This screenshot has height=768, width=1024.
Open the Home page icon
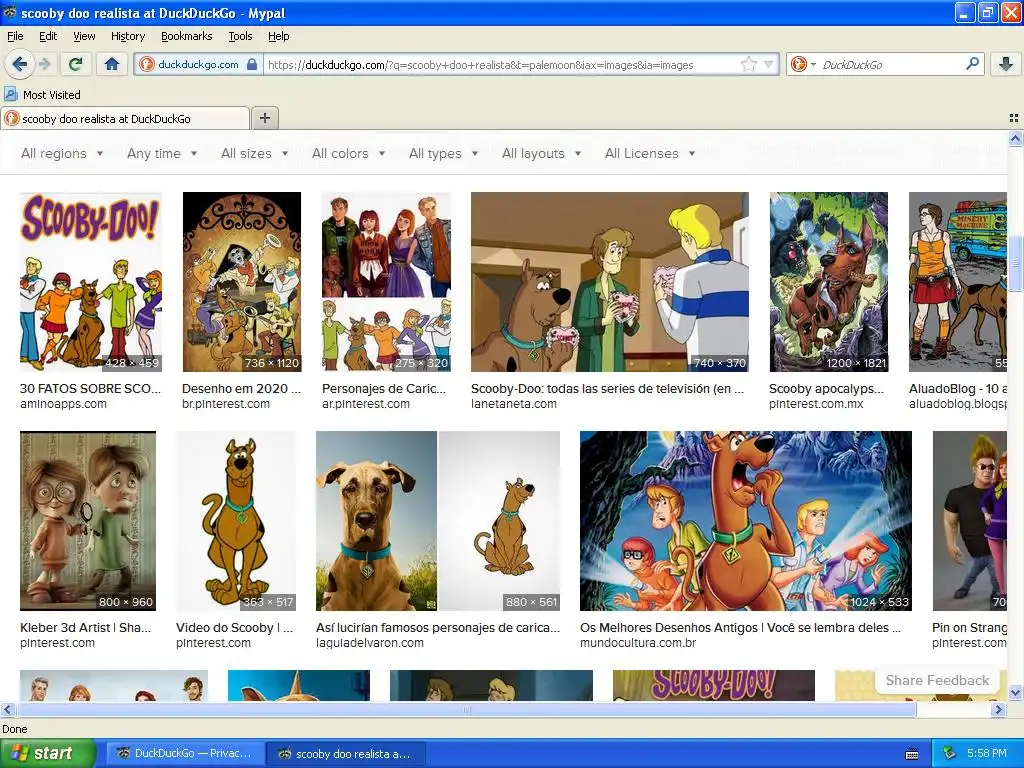tap(112, 64)
